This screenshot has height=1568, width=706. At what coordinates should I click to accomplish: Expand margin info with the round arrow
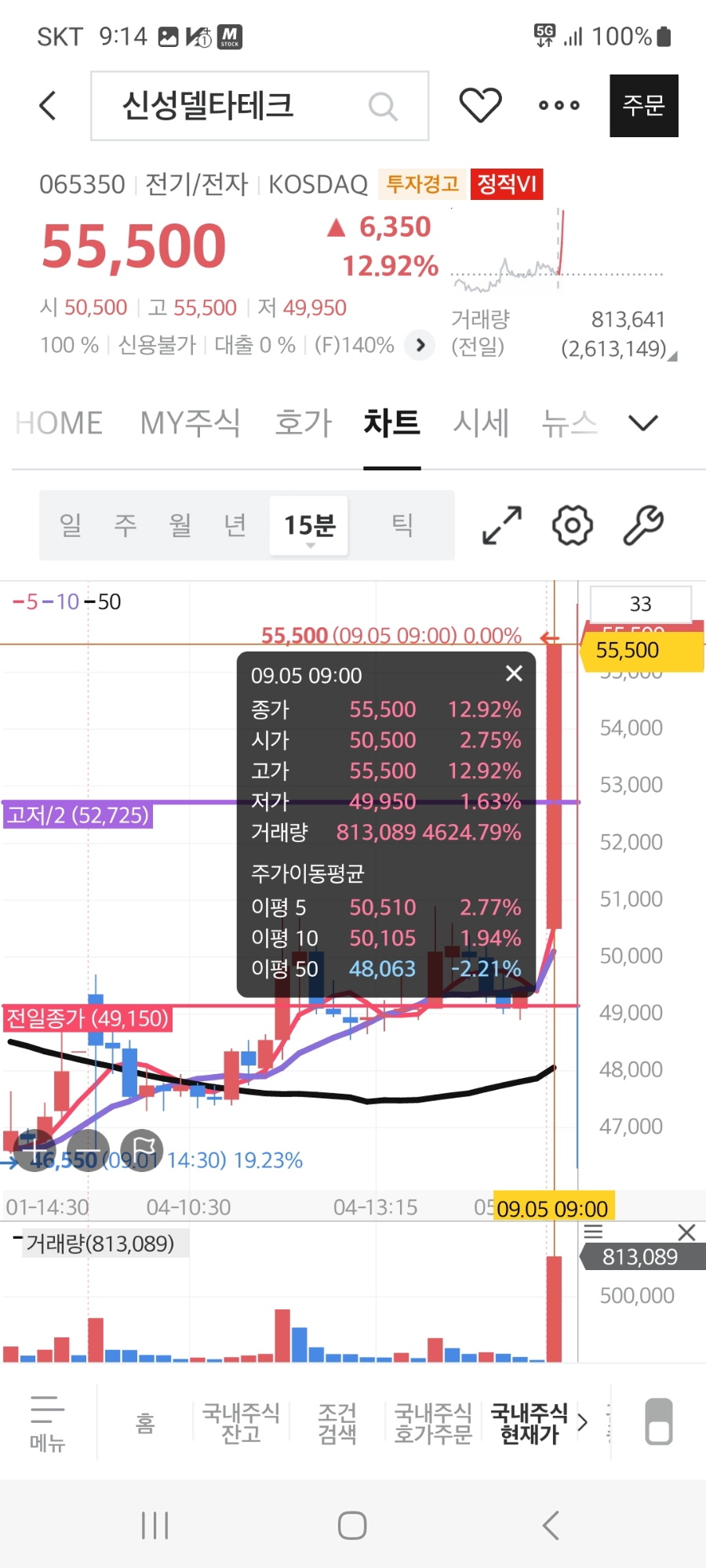pyautogui.click(x=420, y=345)
